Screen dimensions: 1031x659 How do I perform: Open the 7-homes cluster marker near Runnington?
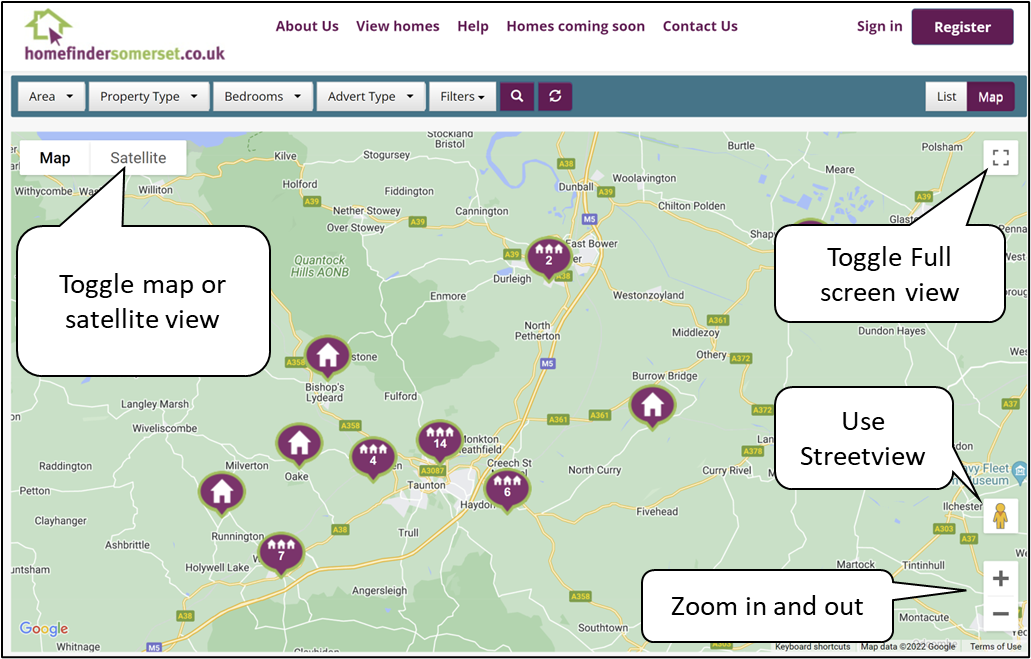coord(281,553)
